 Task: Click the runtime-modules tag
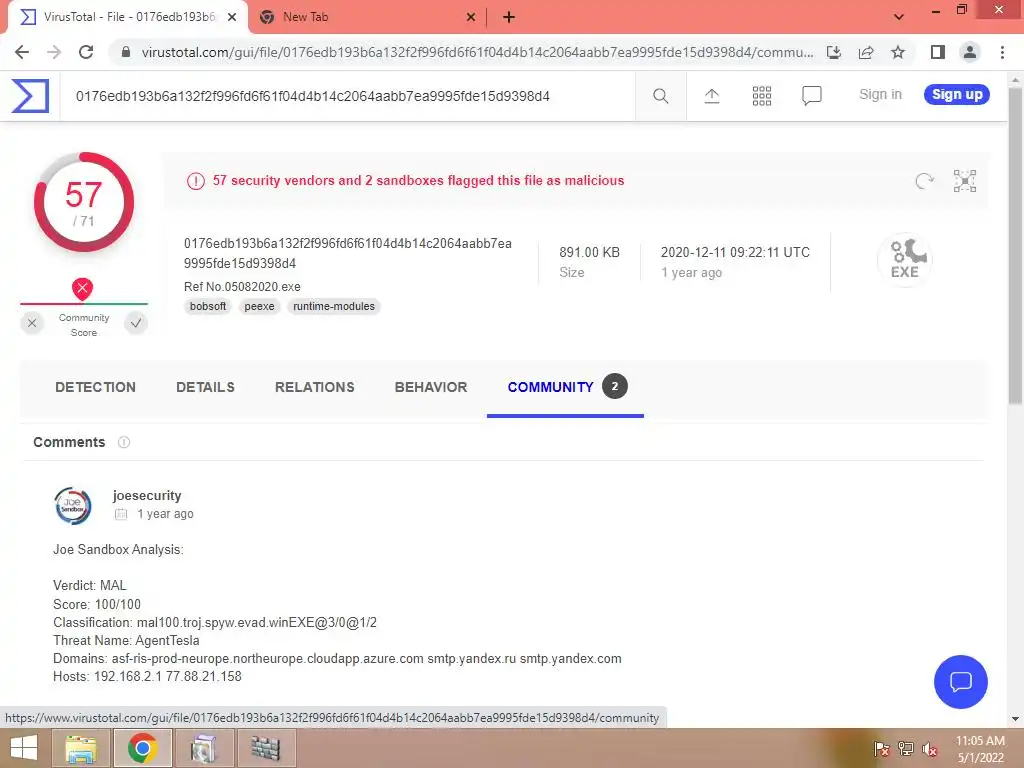click(334, 306)
